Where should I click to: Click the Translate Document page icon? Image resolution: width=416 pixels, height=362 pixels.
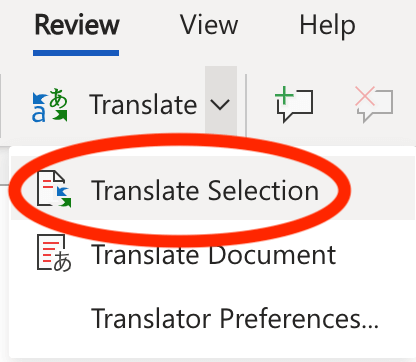pos(54,253)
